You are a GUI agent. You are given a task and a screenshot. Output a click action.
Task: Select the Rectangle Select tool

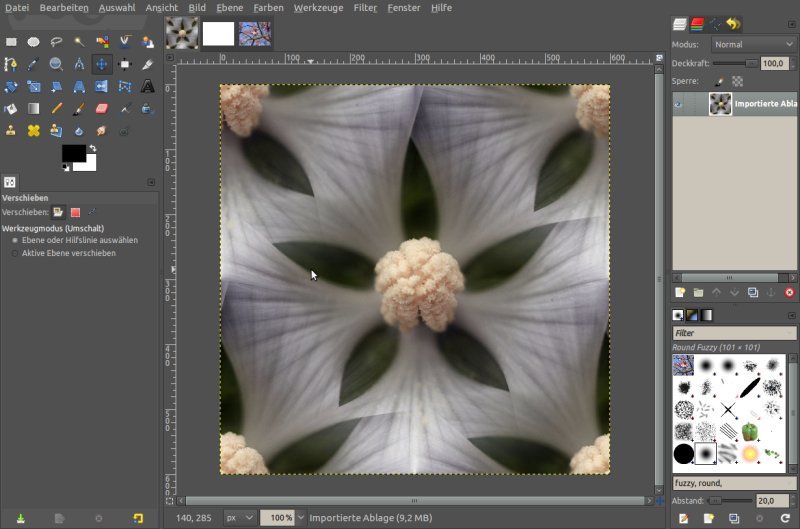coord(11,41)
